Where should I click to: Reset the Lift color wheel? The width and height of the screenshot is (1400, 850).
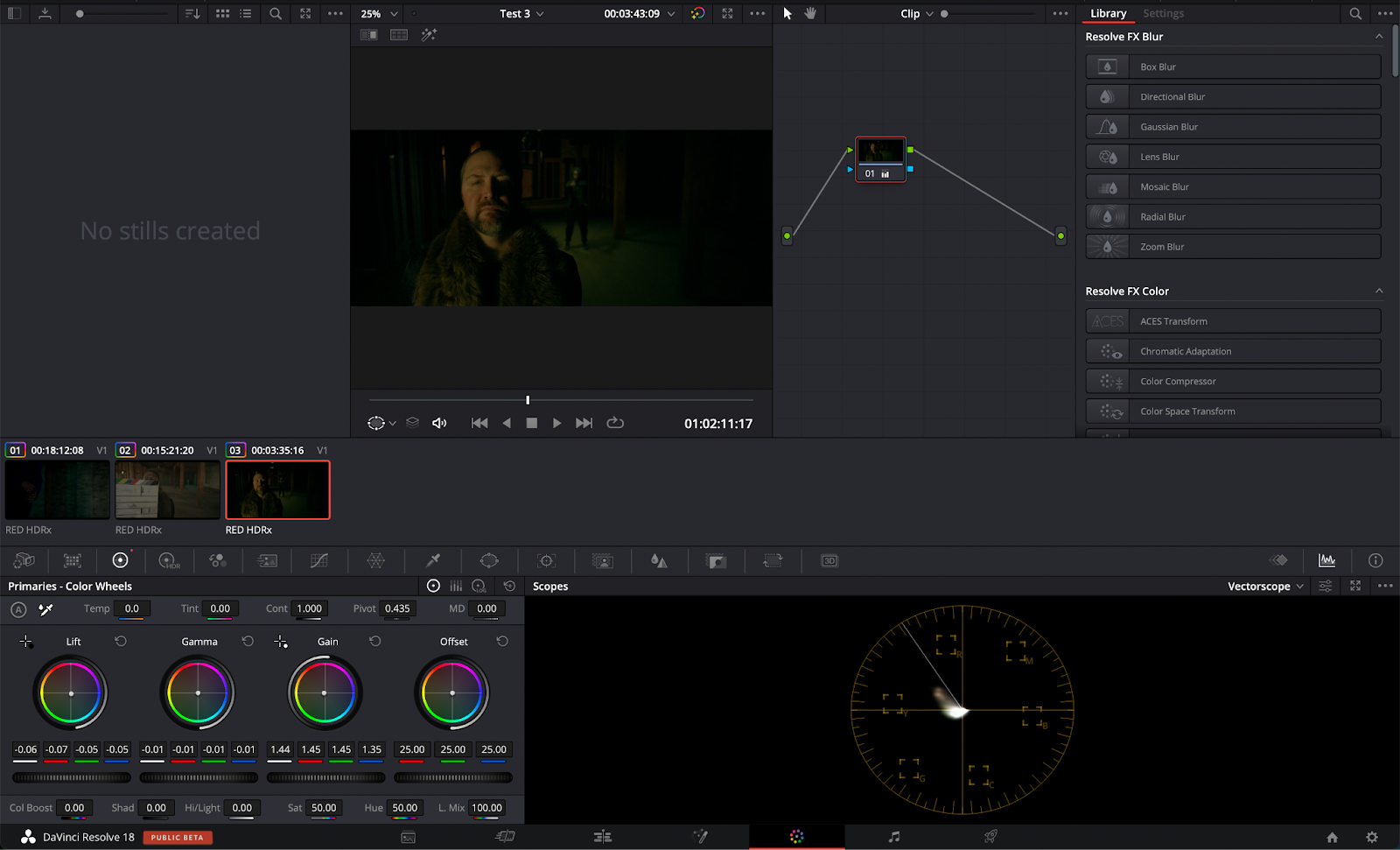(121, 642)
